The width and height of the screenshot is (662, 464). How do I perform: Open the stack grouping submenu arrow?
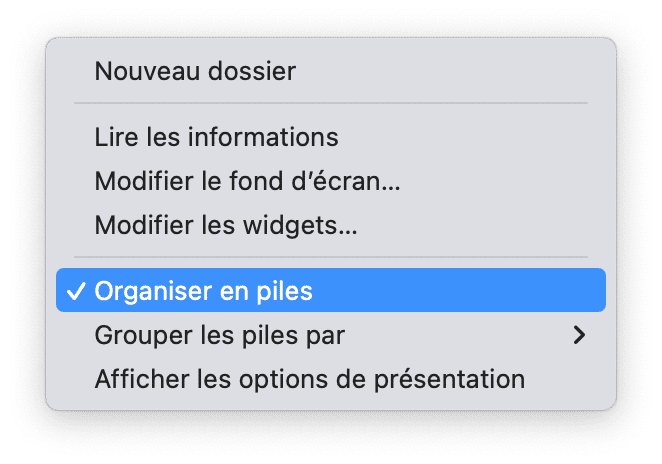pyautogui.click(x=579, y=335)
